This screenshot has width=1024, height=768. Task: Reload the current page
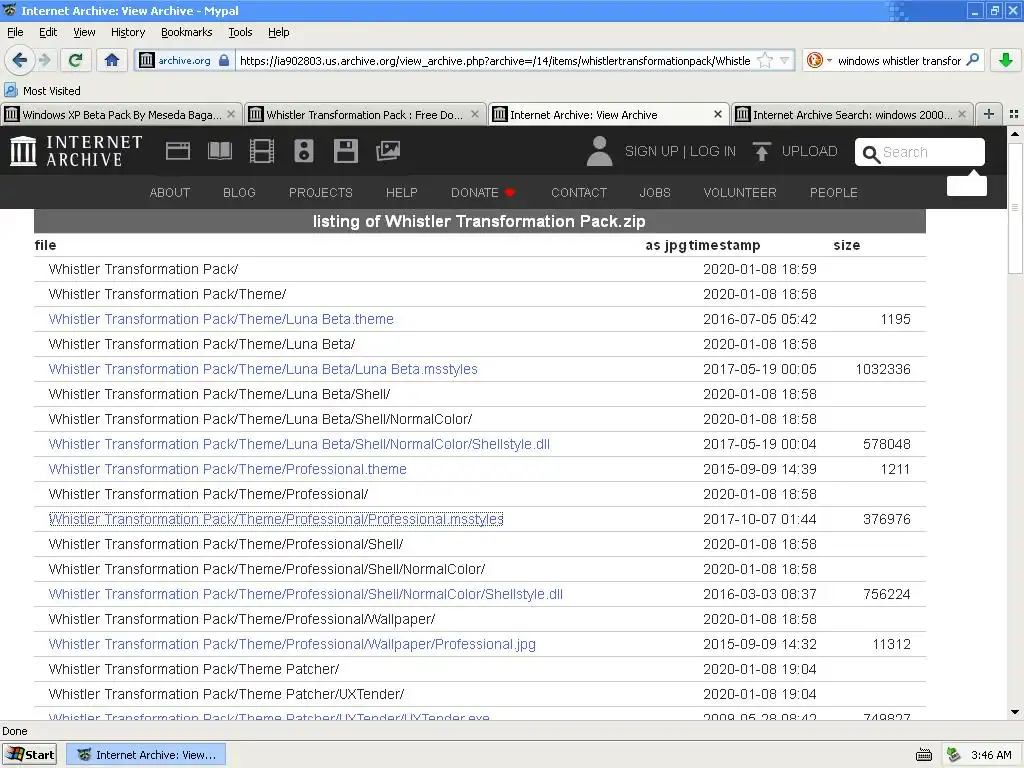(x=75, y=61)
